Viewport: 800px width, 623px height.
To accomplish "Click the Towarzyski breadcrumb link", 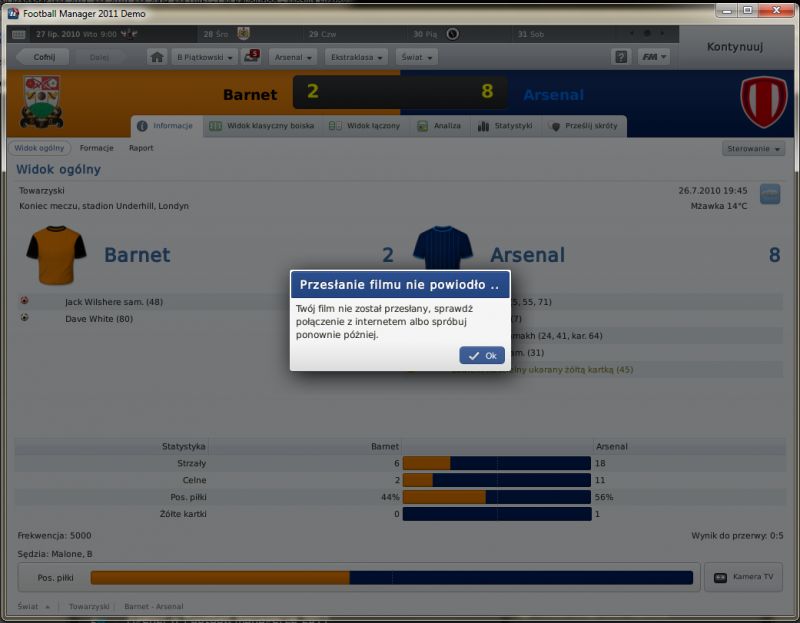I will click(x=89, y=606).
